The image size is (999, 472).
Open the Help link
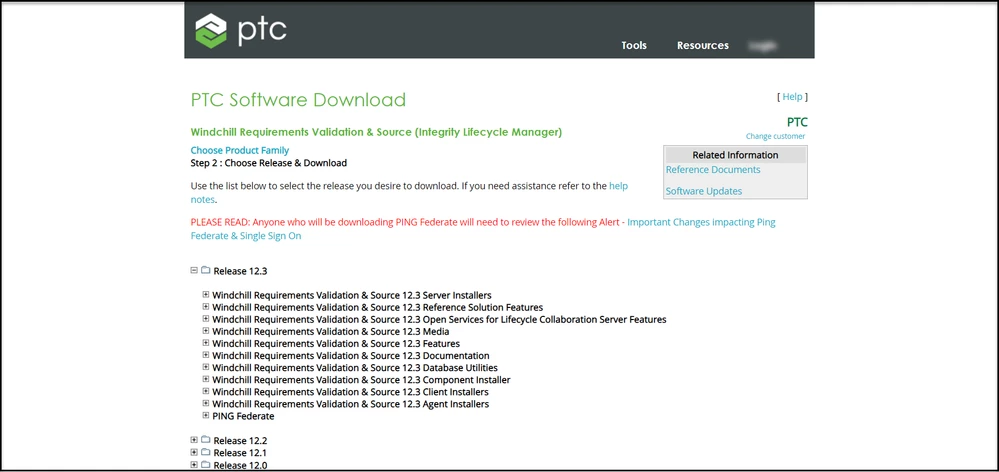[x=793, y=97]
